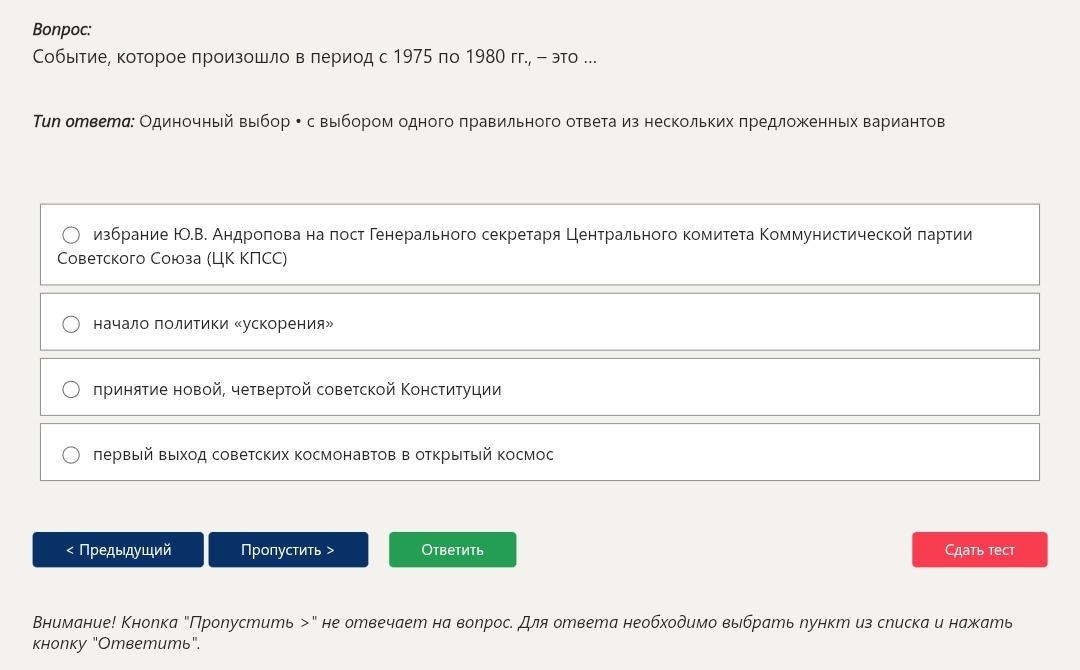Click answer text 'начало политики «ускорения»'
Viewport: 1080px width, 670px height.
[214, 324]
